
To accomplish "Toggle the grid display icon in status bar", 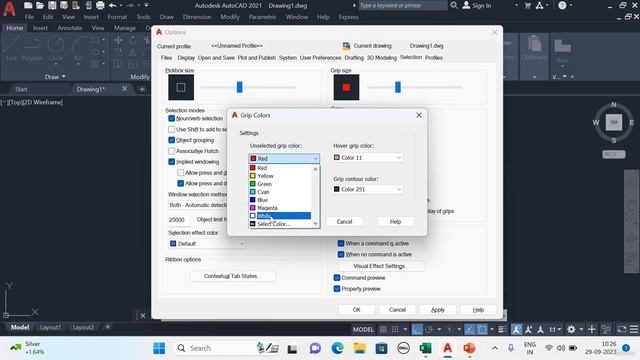I will pyautogui.click(x=383, y=329).
